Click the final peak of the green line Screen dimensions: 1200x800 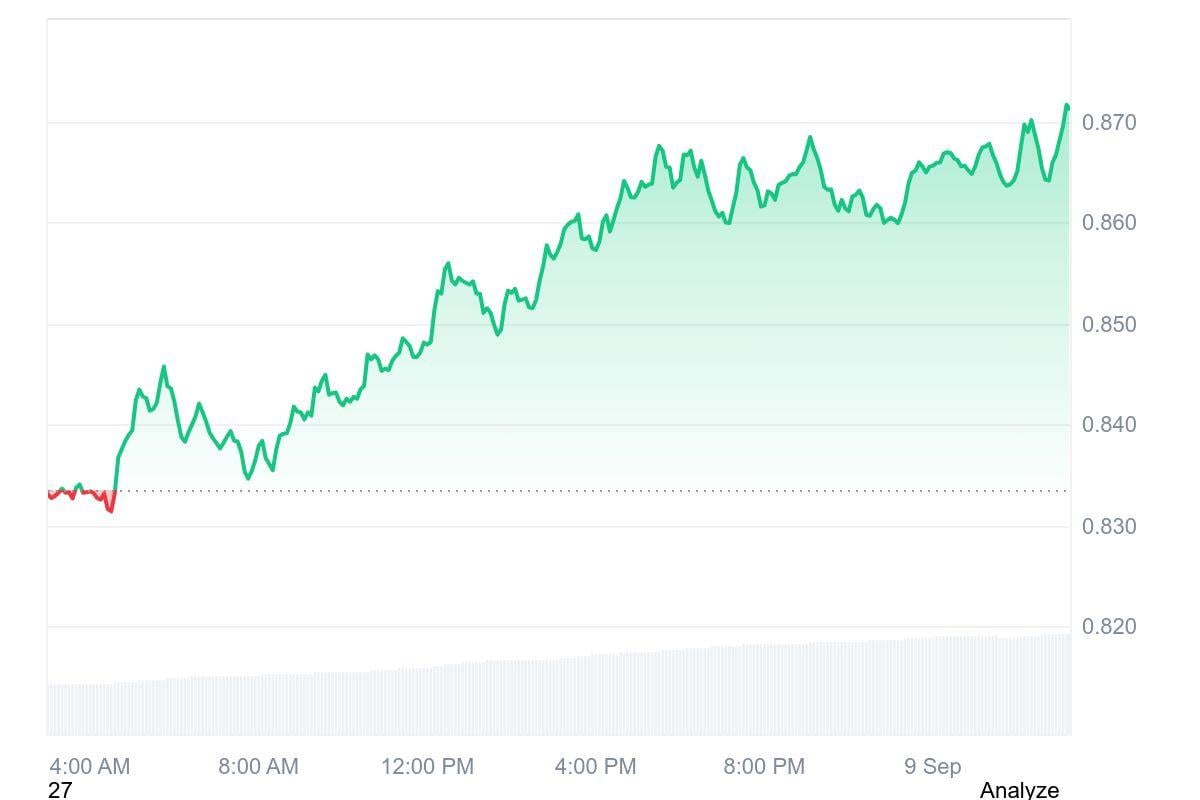coord(1067,106)
